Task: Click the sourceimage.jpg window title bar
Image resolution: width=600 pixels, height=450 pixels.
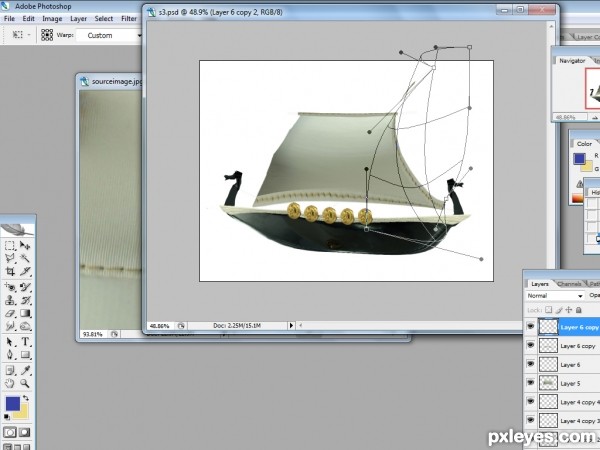Action: click(x=111, y=82)
